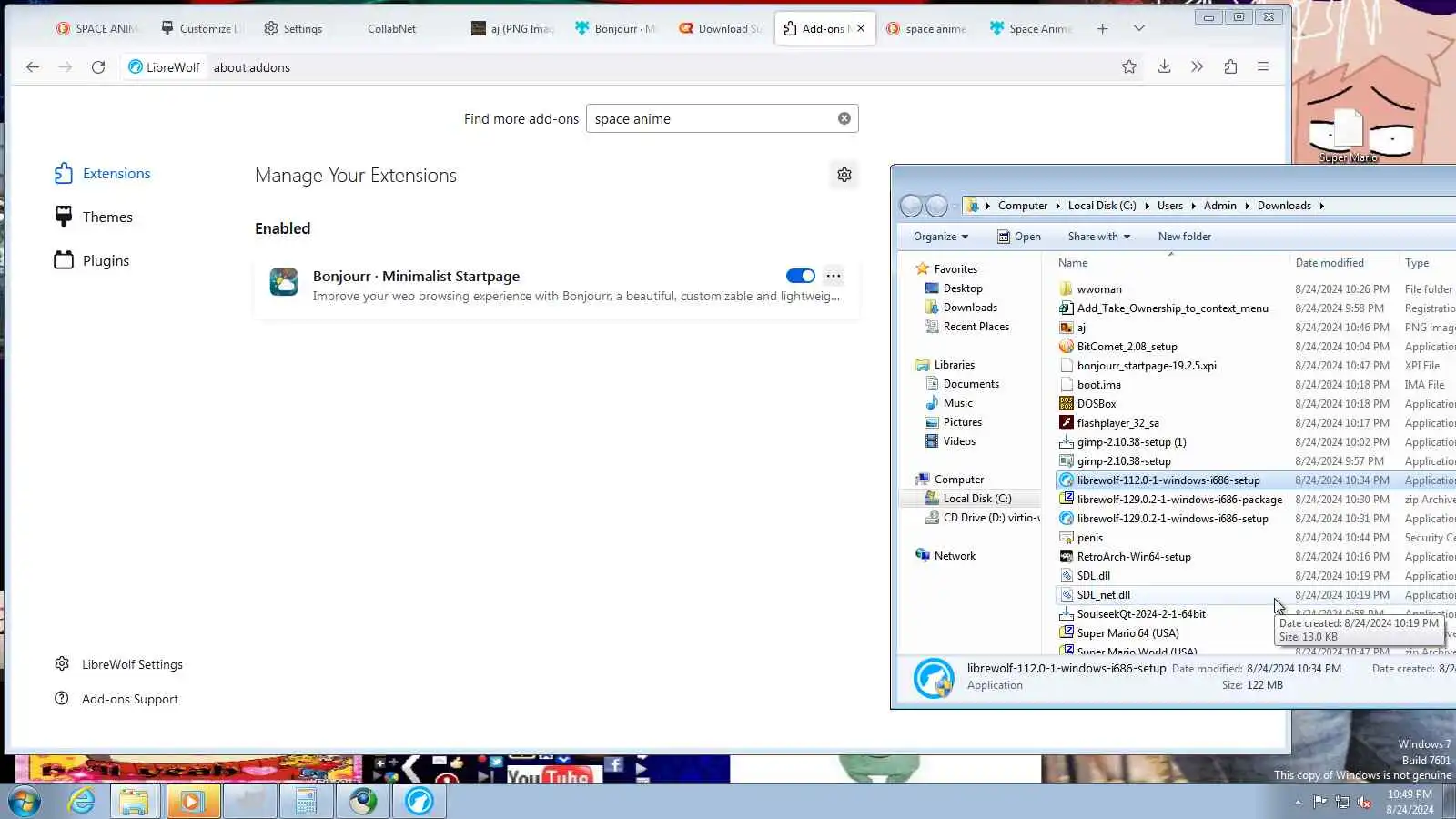Disable the Bonjourr extension toggle
This screenshot has width=1456, height=819.
coord(801,276)
